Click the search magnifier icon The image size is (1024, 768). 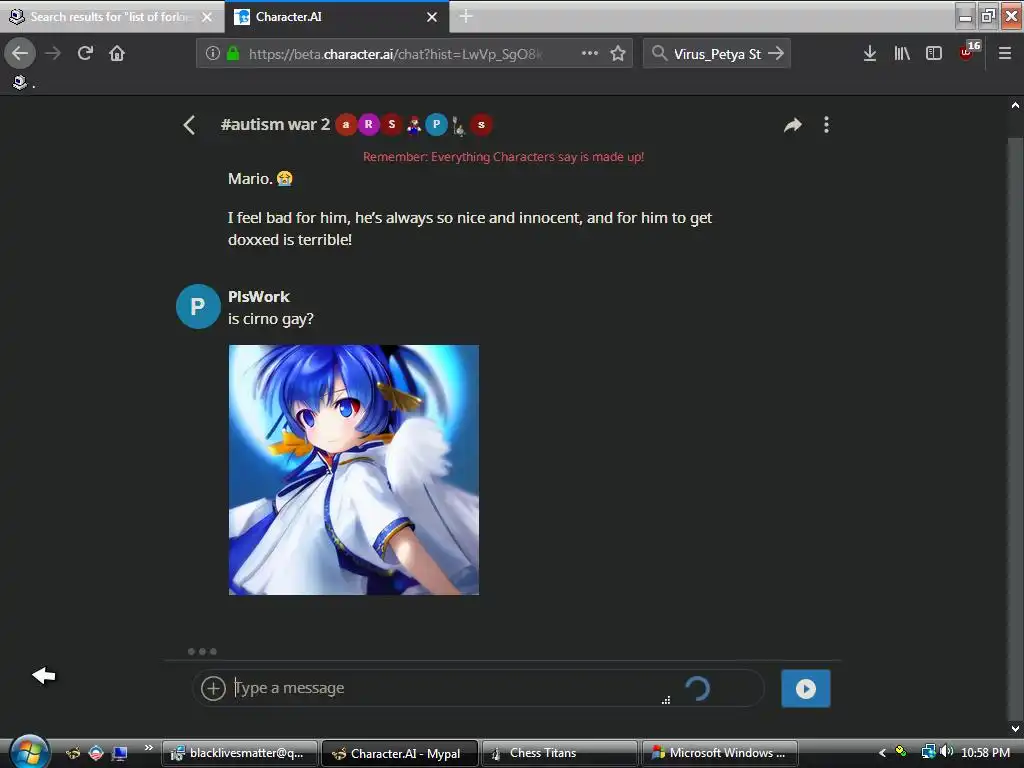(660, 54)
